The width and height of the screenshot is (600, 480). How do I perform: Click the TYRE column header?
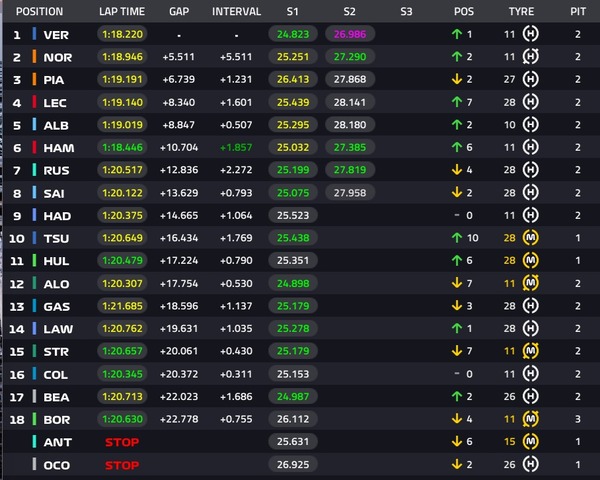click(521, 11)
